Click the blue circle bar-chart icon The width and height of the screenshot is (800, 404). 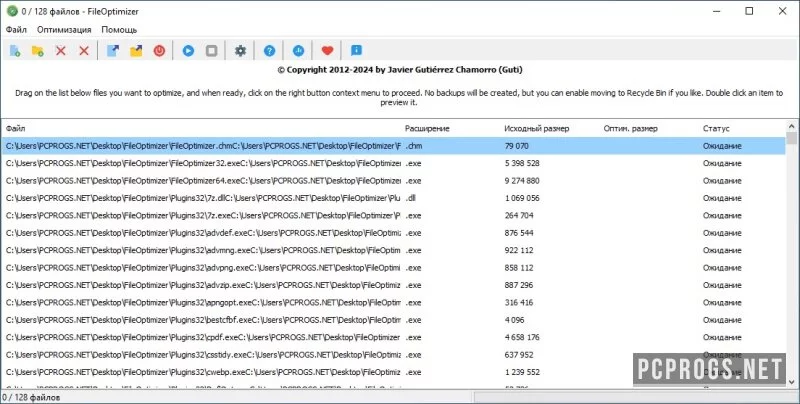298,50
